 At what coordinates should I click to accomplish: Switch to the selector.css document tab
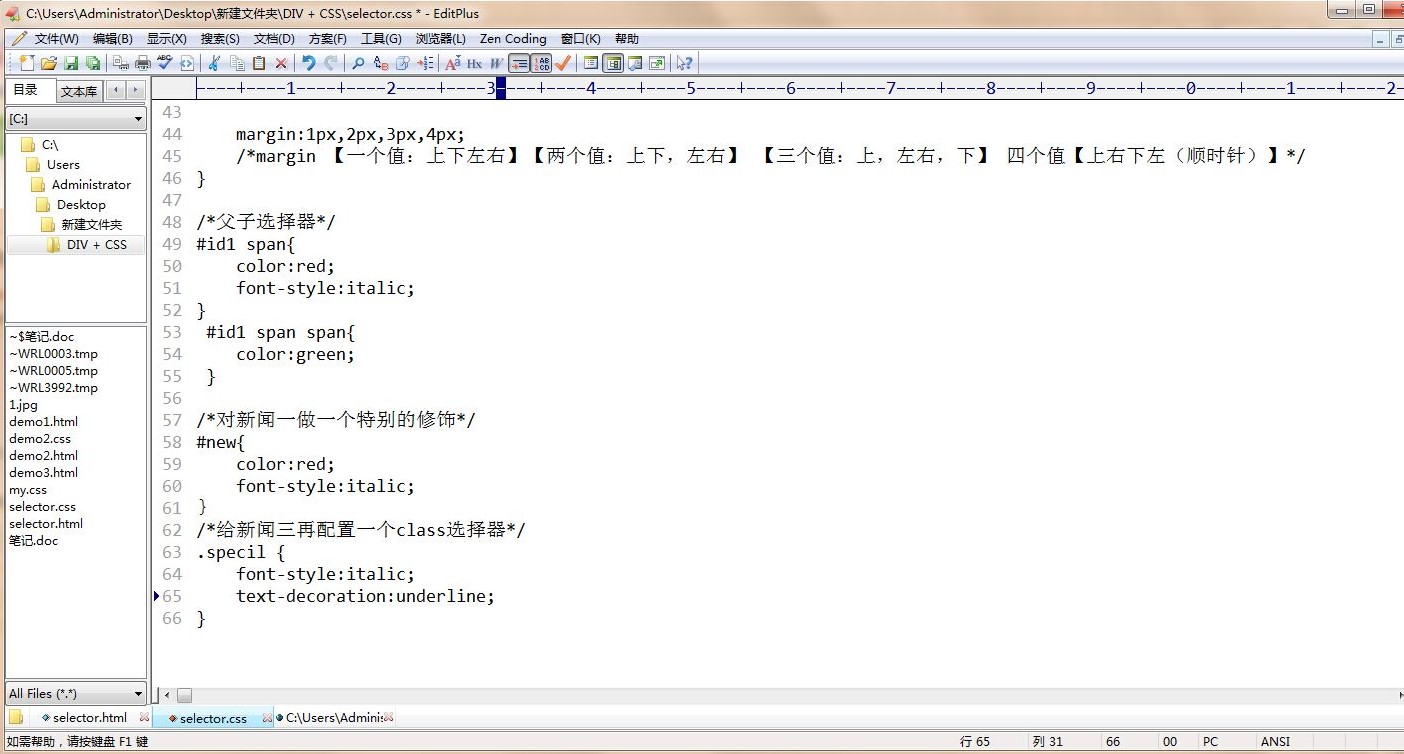[213, 718]
